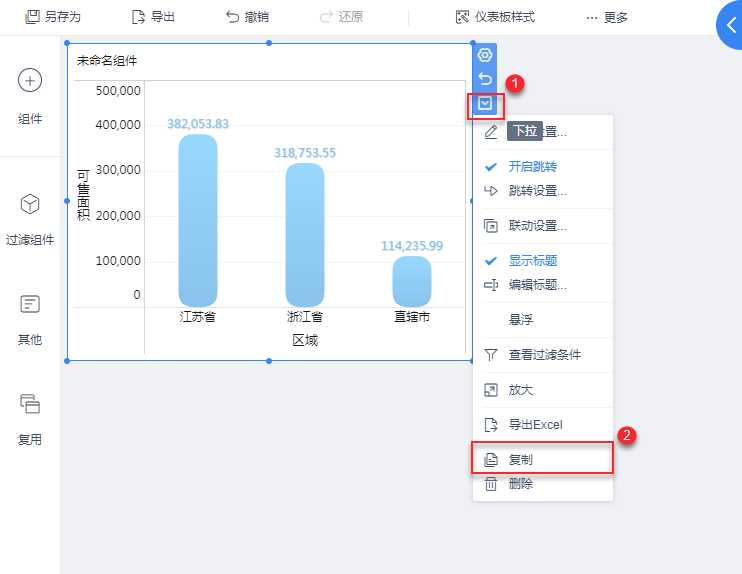Screen dimensions: 742x574
Task: Click the 另存为 save-as button
Action: 53,17
